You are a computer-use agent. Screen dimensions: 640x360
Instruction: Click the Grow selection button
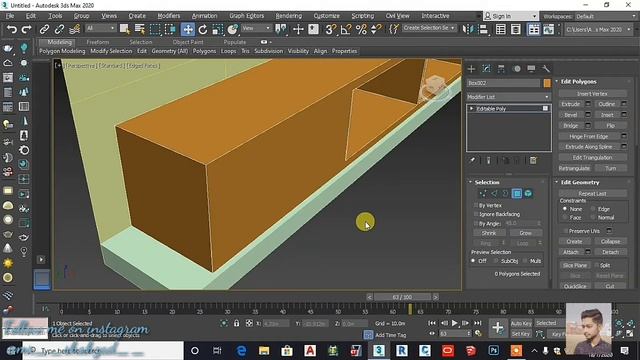point(525,233)
